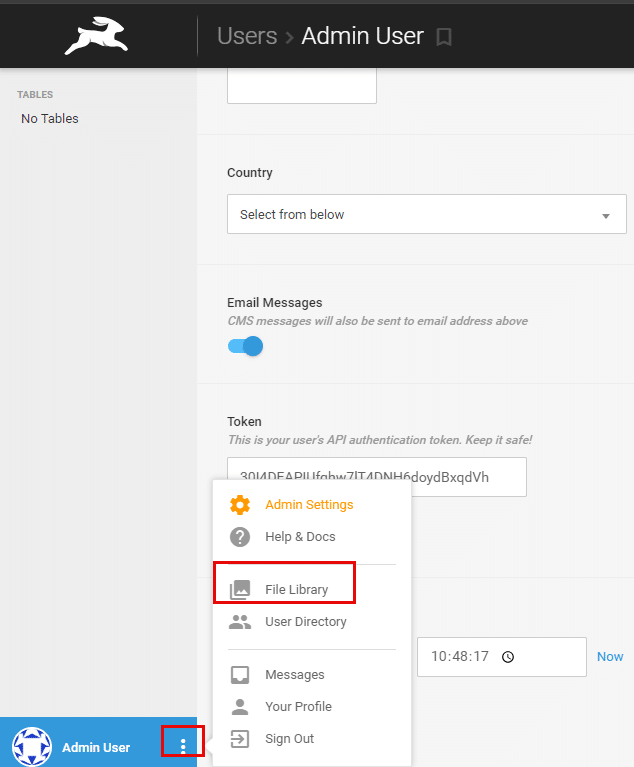Click the Admin User page title
The width and height of the screenshot is (634, 767).
click(x=362, y=36)
